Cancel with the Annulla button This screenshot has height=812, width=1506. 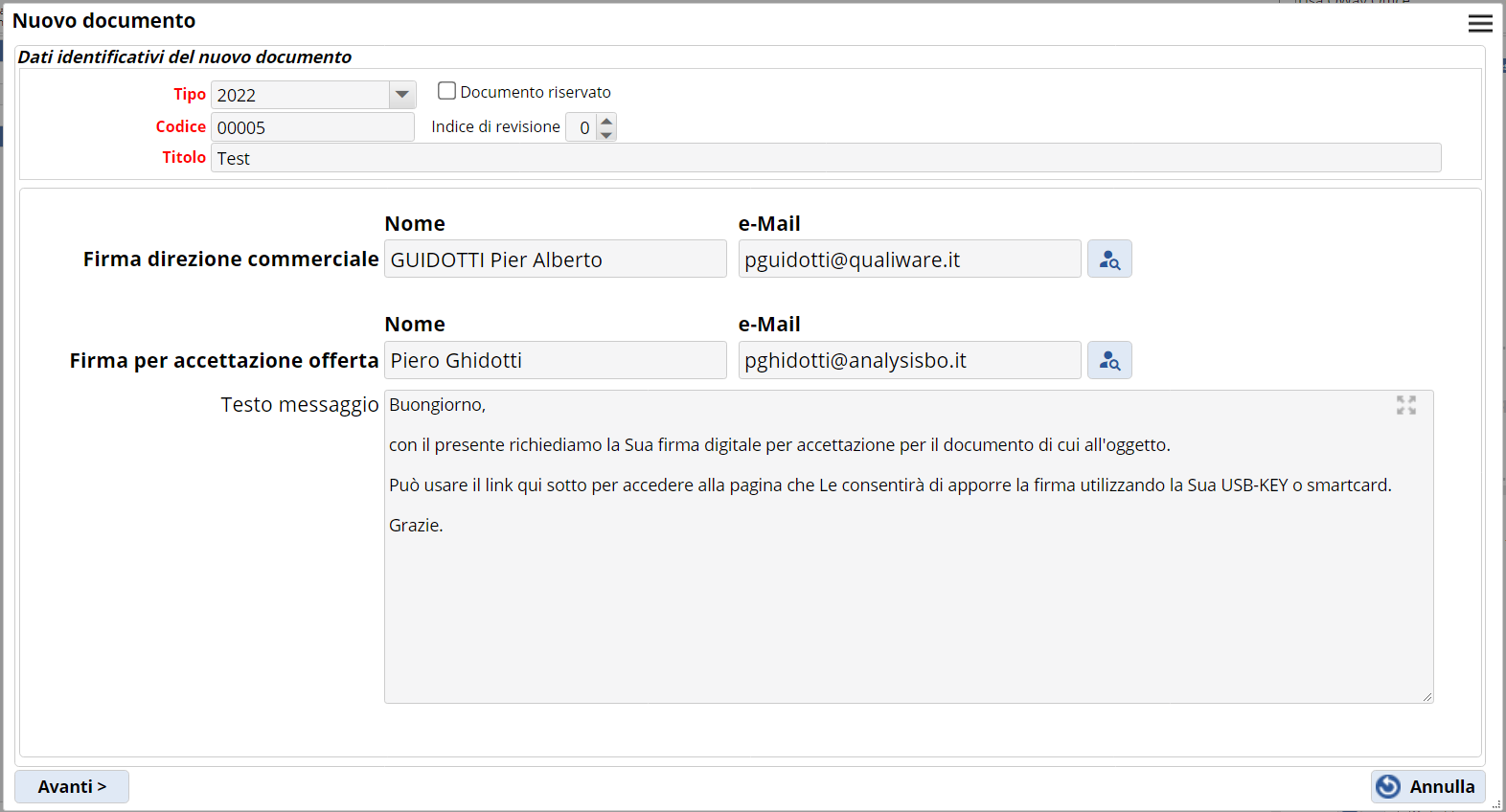click(1427, 786)
